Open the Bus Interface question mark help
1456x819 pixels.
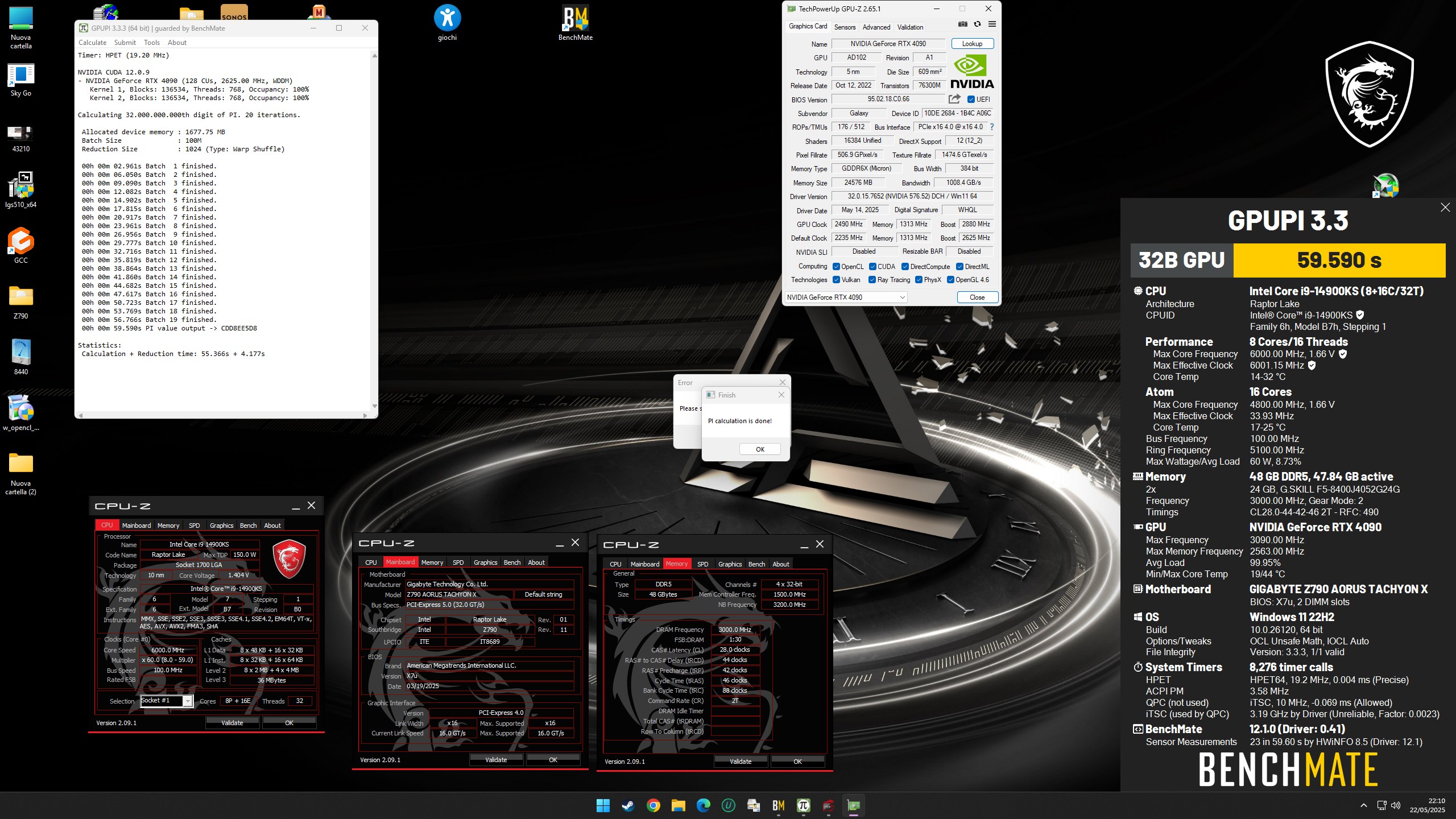point(992,127)
